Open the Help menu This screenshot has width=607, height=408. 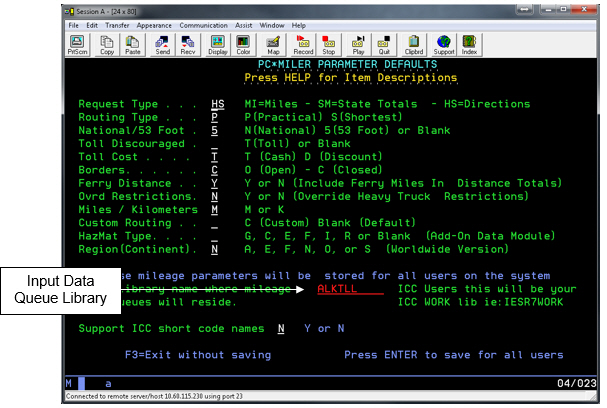coord(298,25)
